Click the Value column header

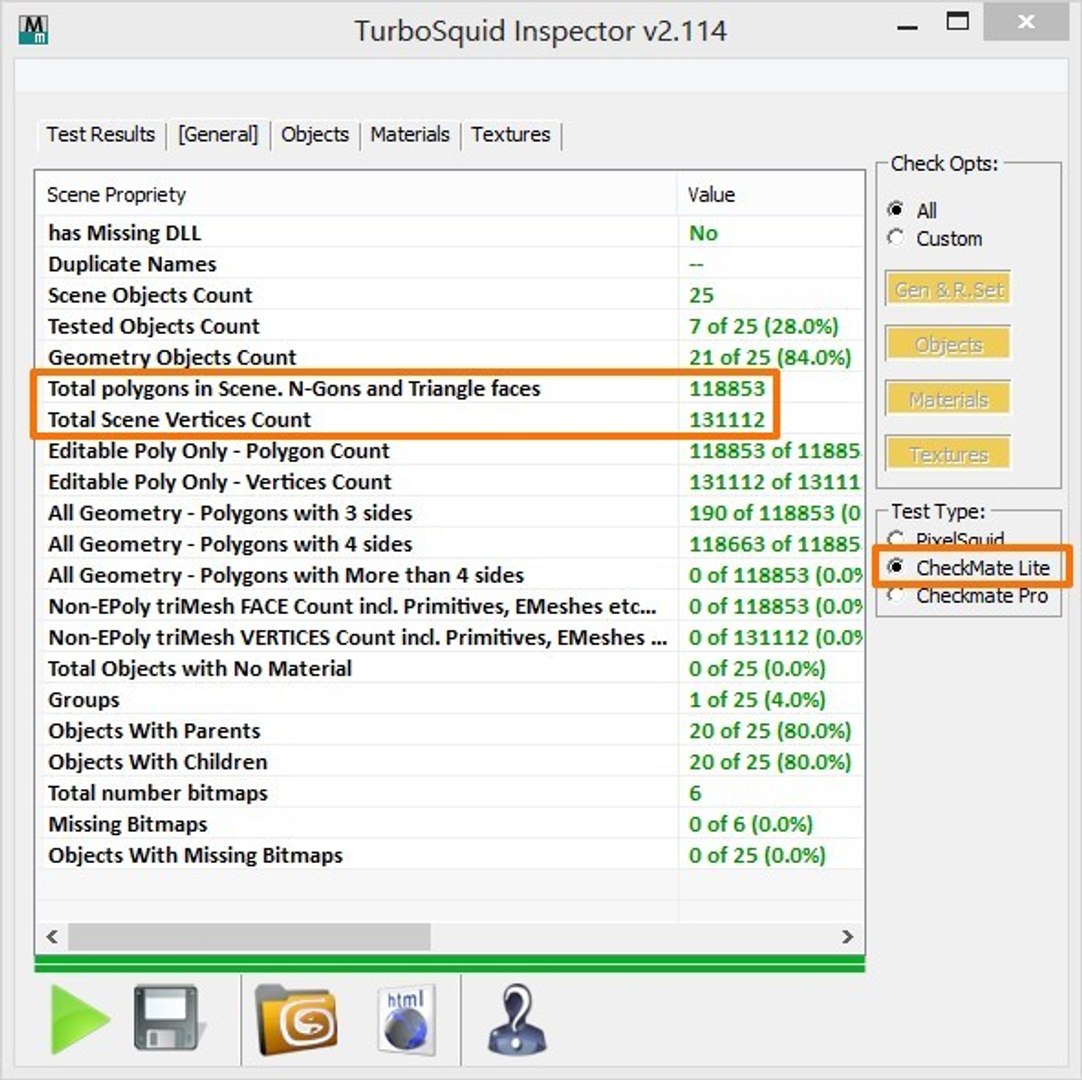coord(770,194)
